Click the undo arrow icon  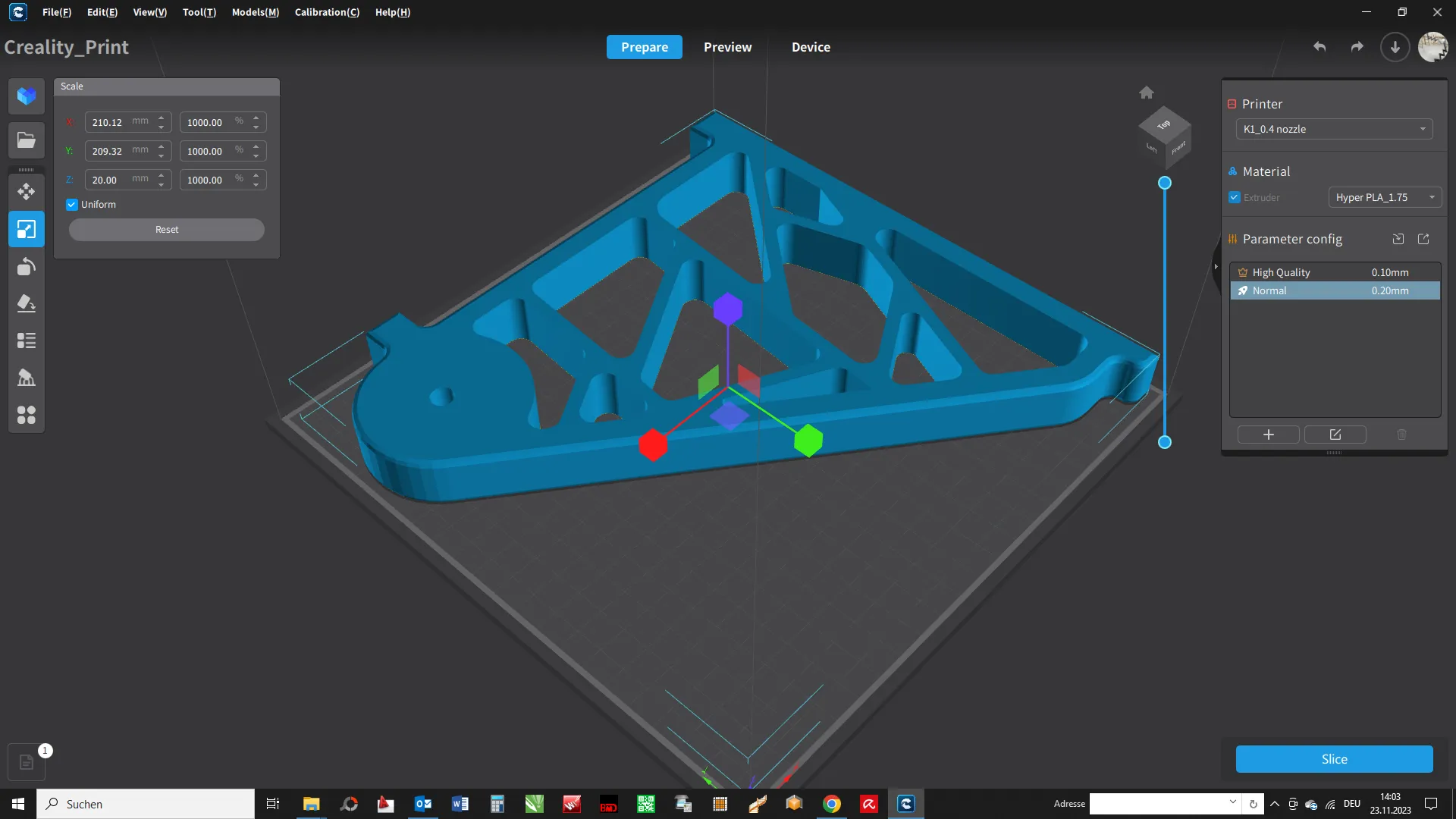[x=1319, y=47]
